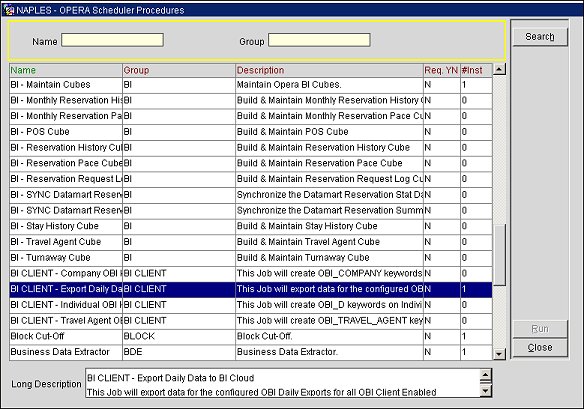Select the BI - Maintain Cubes row
This screenshot has width=584, height=409.
coord(251,85)
